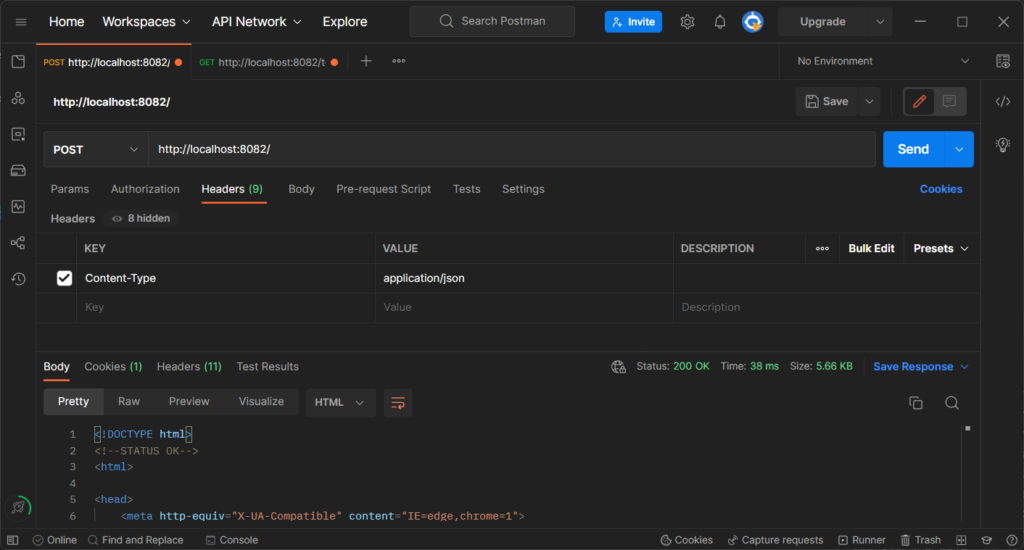Open Mock Servers sidebar icon
Image resolution: width=1024 pixels, height=550 pixels.
18,170
